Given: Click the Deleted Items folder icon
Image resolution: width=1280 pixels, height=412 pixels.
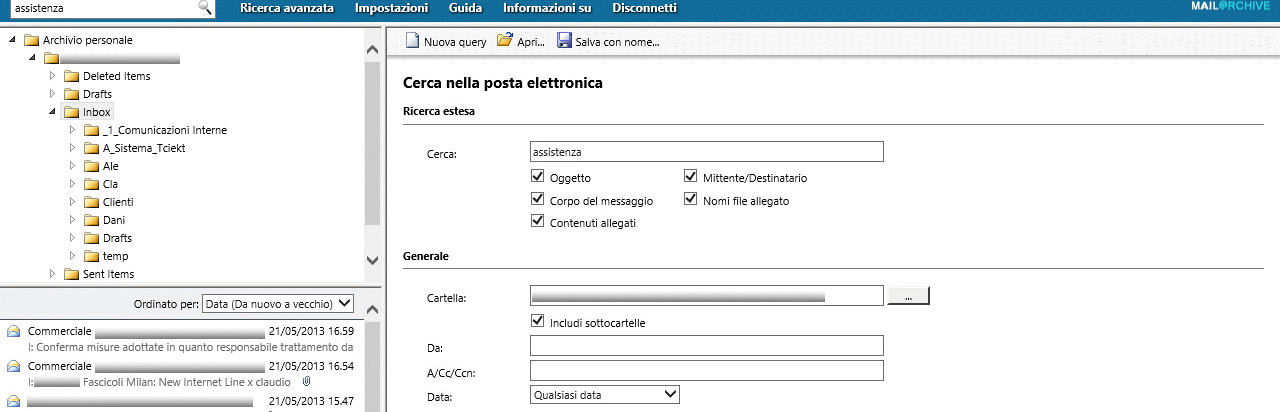Looking at the screenshot, I should [71, 76].
